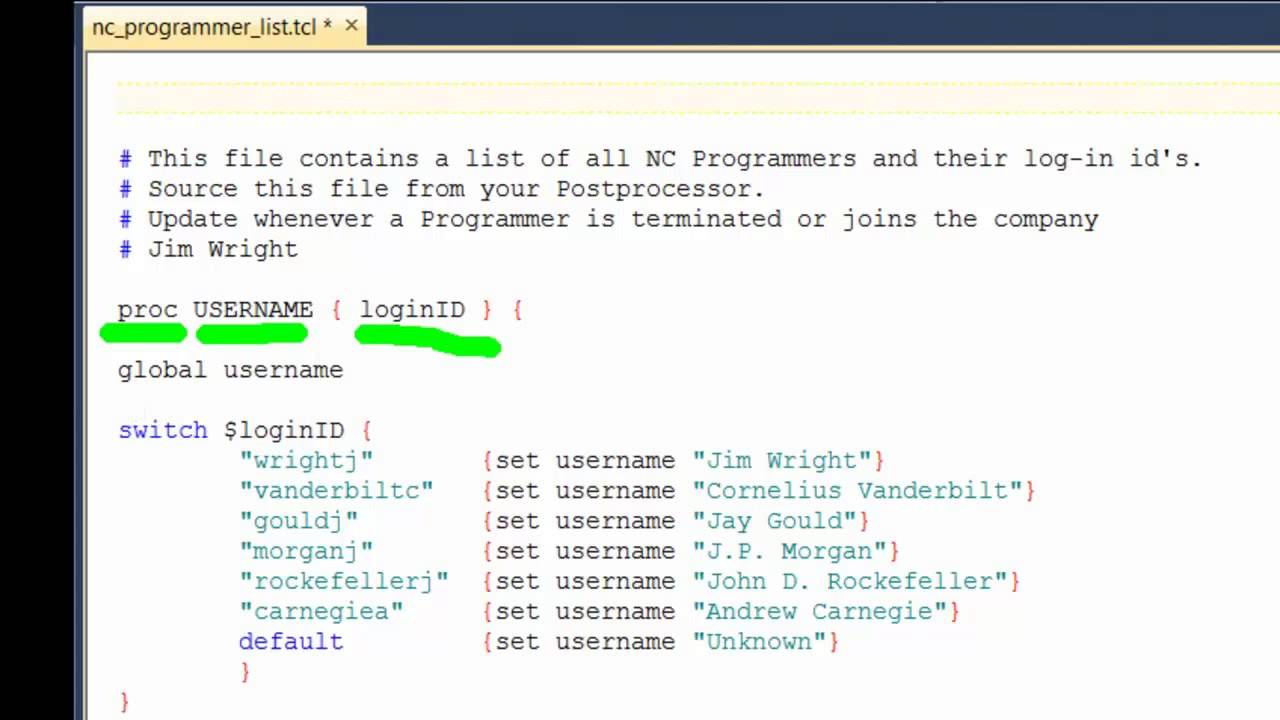This screenshot has width=1280, height=720.
Task: Click the '# Jim Wright' comment line
Action: coord(208,249)
